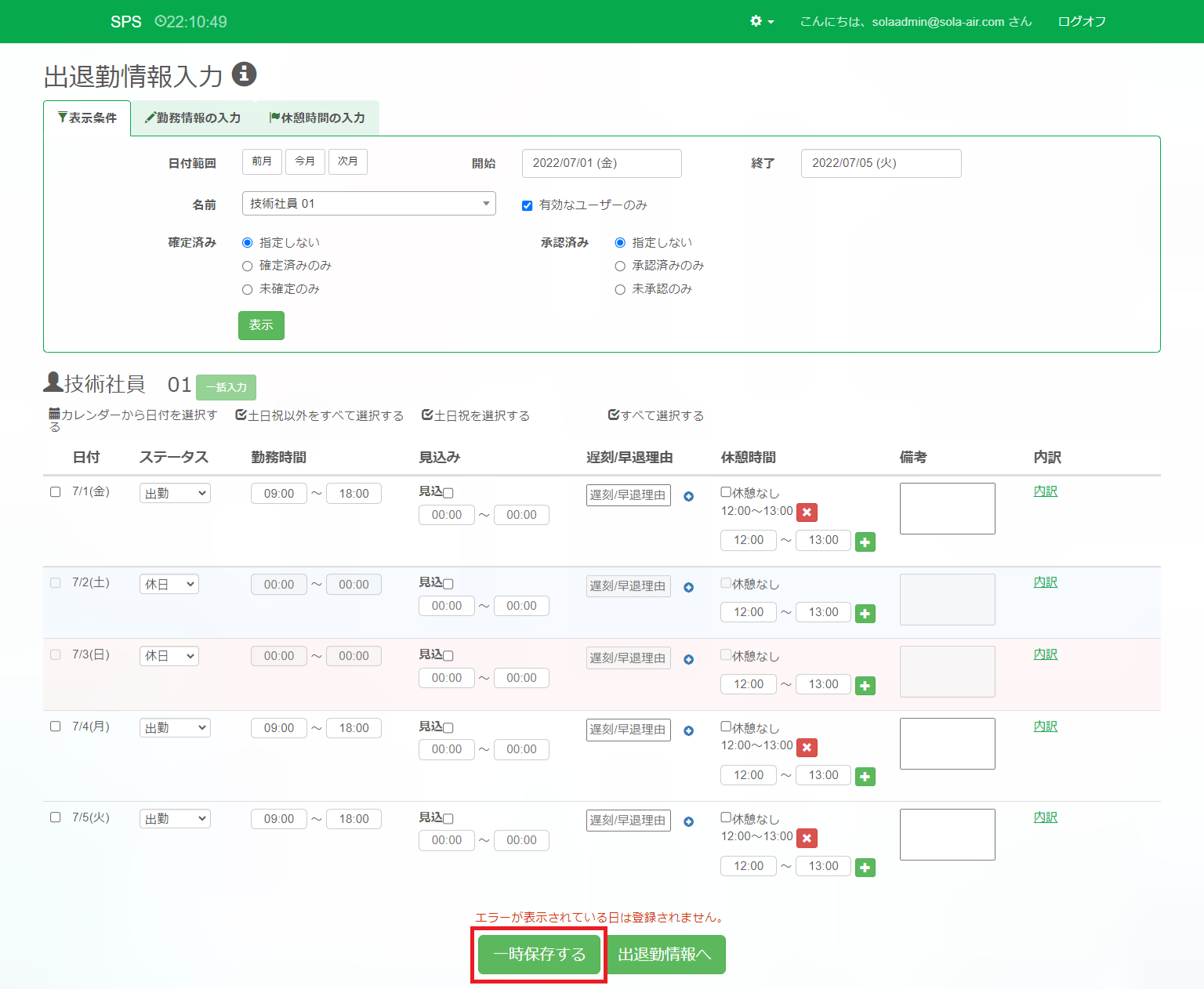Open the 7/2 status dropdown 休日
This screenshot has height=989, width=1204.
click(169, 584)
